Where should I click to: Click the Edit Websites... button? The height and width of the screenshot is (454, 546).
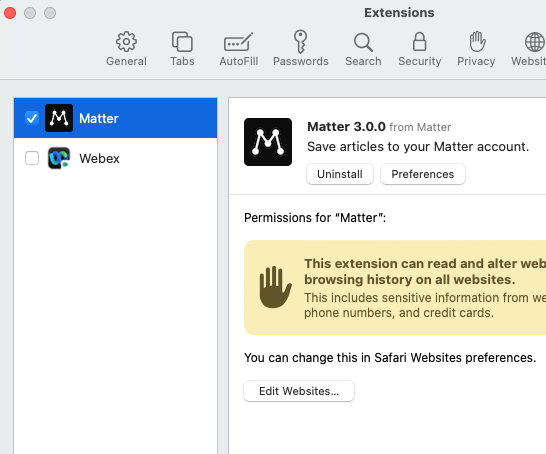[299, 391]
